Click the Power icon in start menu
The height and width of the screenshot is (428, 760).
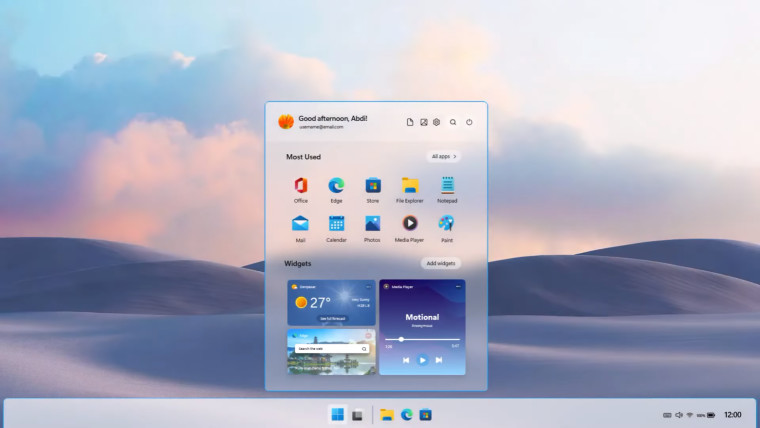[469, 122]
